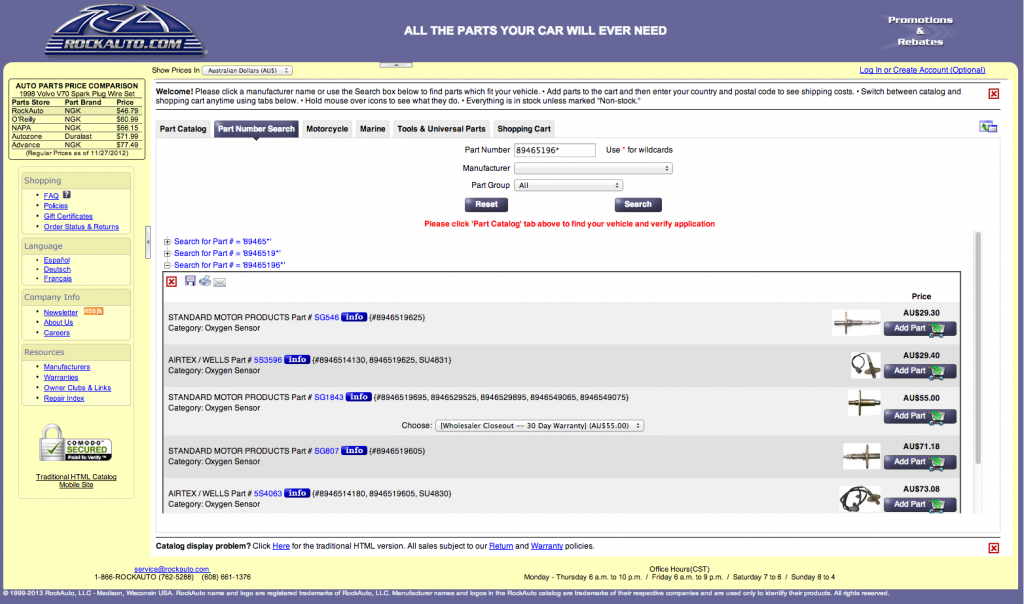Open part number link SG546
The height and width of the screenshot is (604, 1024).
(327, 317)
